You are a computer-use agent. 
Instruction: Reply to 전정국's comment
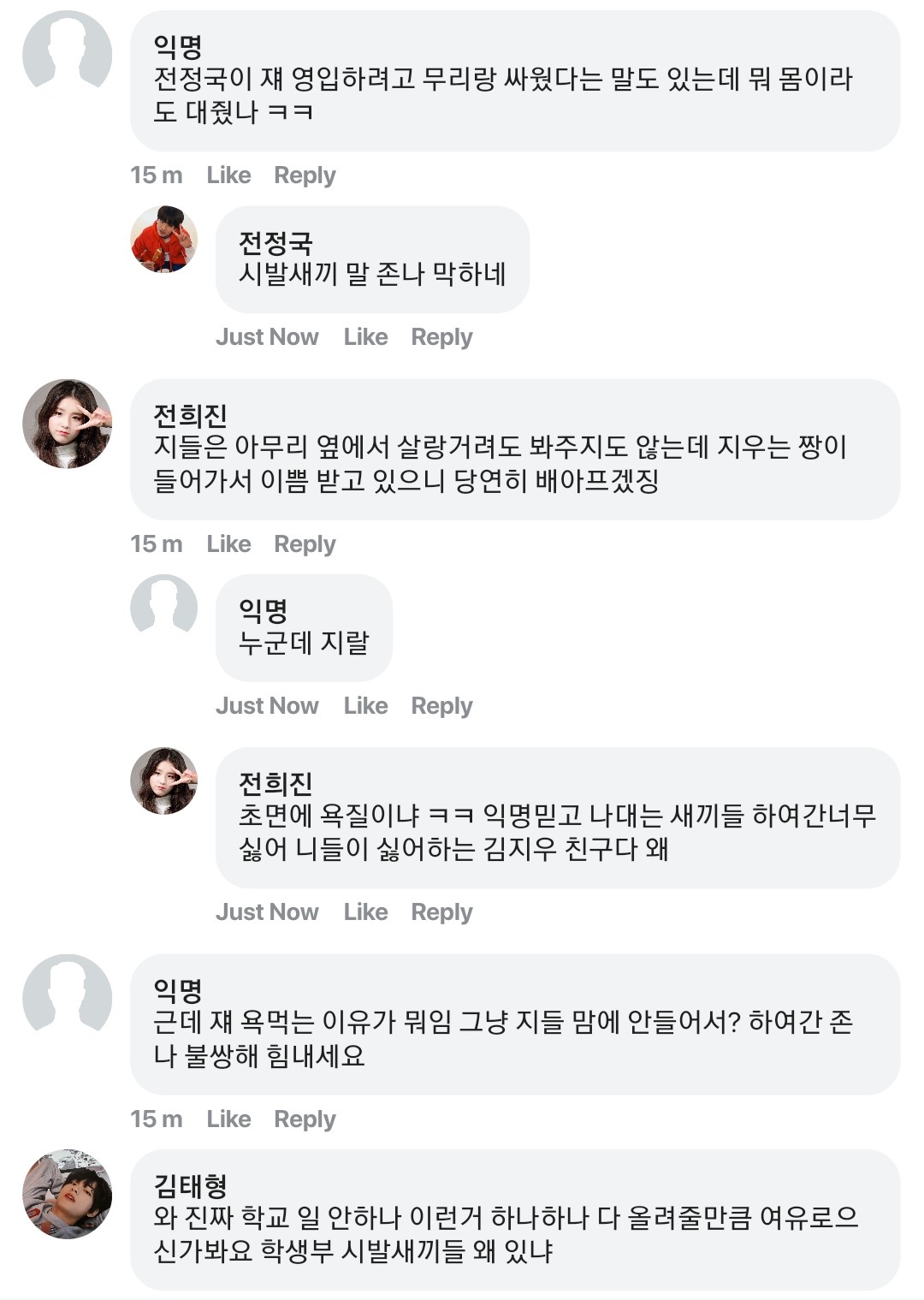click(x=441, y=337)
